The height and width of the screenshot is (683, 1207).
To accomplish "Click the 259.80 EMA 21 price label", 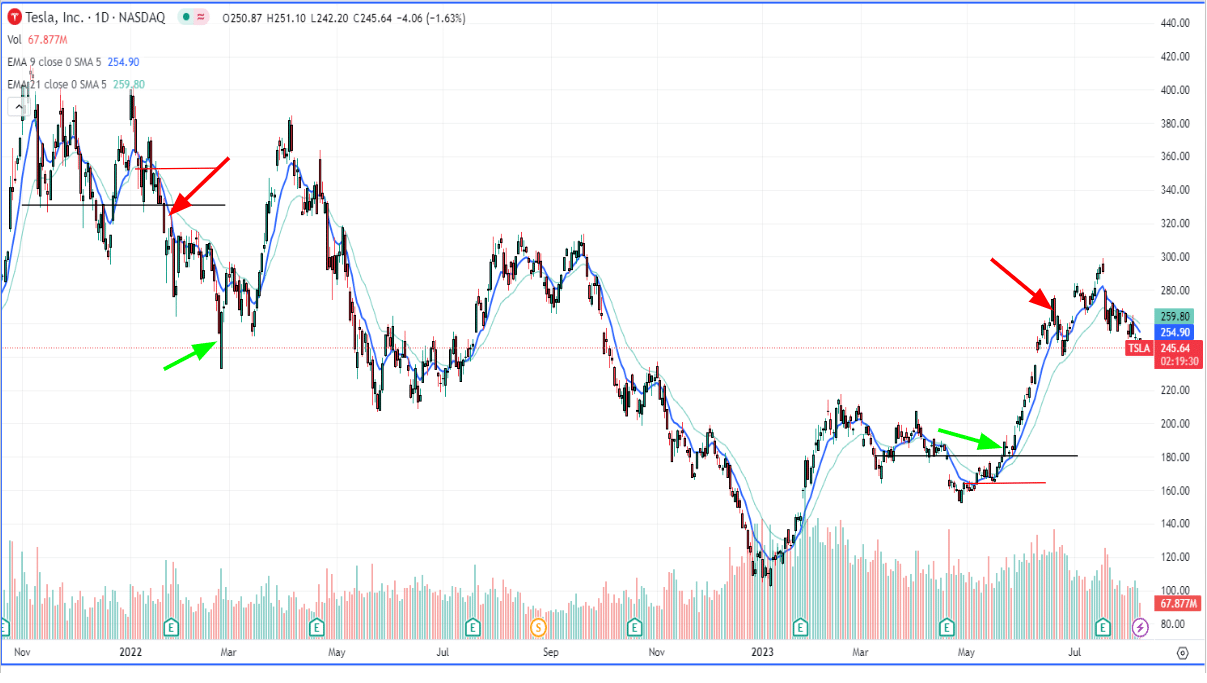I will pyautogui.click(x=1172, y=315).
